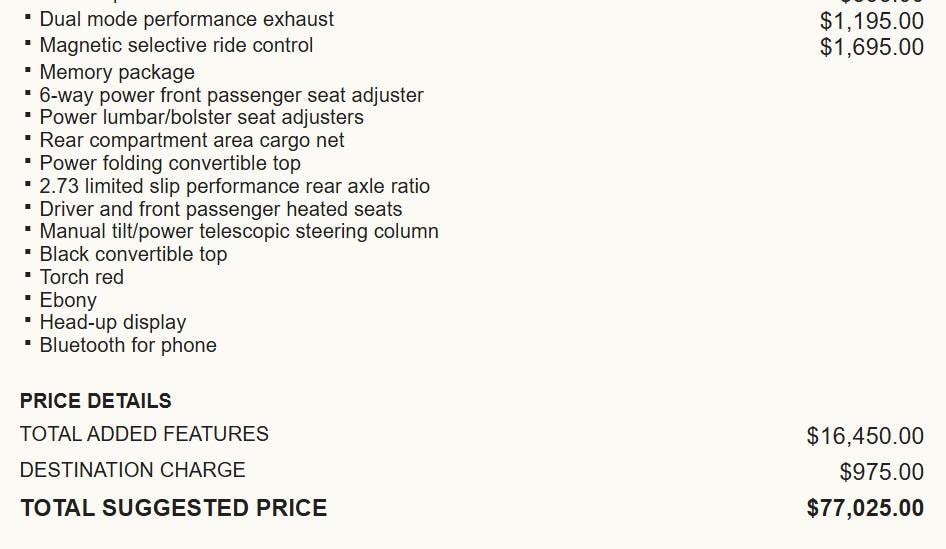The image size is (946, 549).
Task: Click the Ebony interior entry
Action: tap(68, 300)
